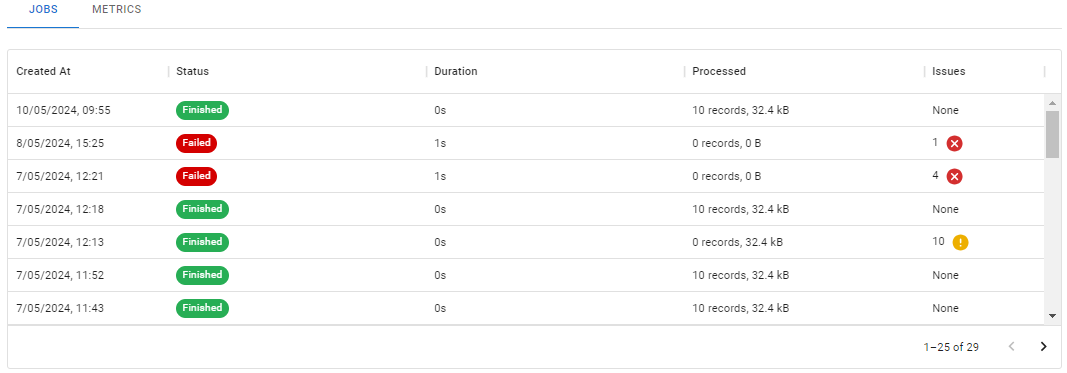The image size is (1067, 373).
Task: Sort jobs by Duration column header
Action: [456, 71]
